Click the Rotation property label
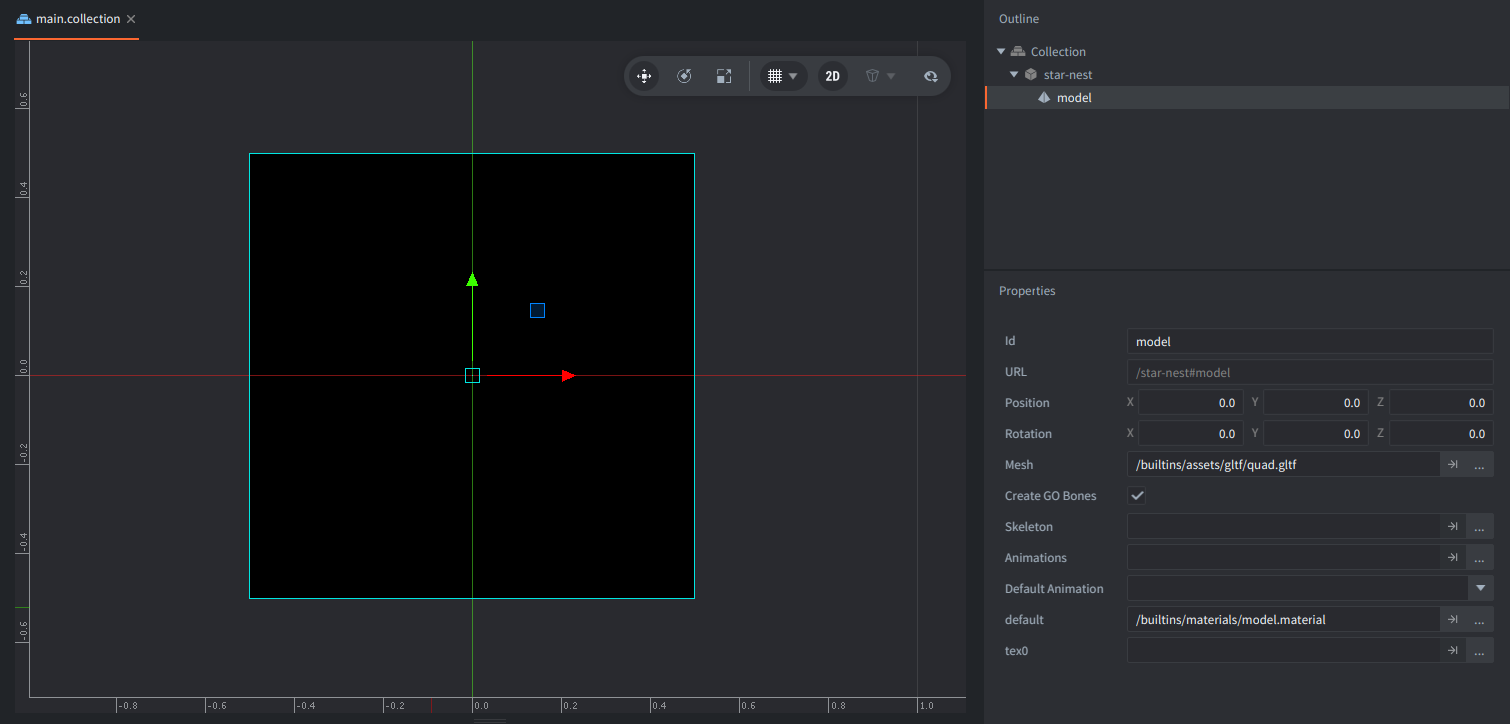Screen dimensions: 1510x724 [x=1028, y=434]
